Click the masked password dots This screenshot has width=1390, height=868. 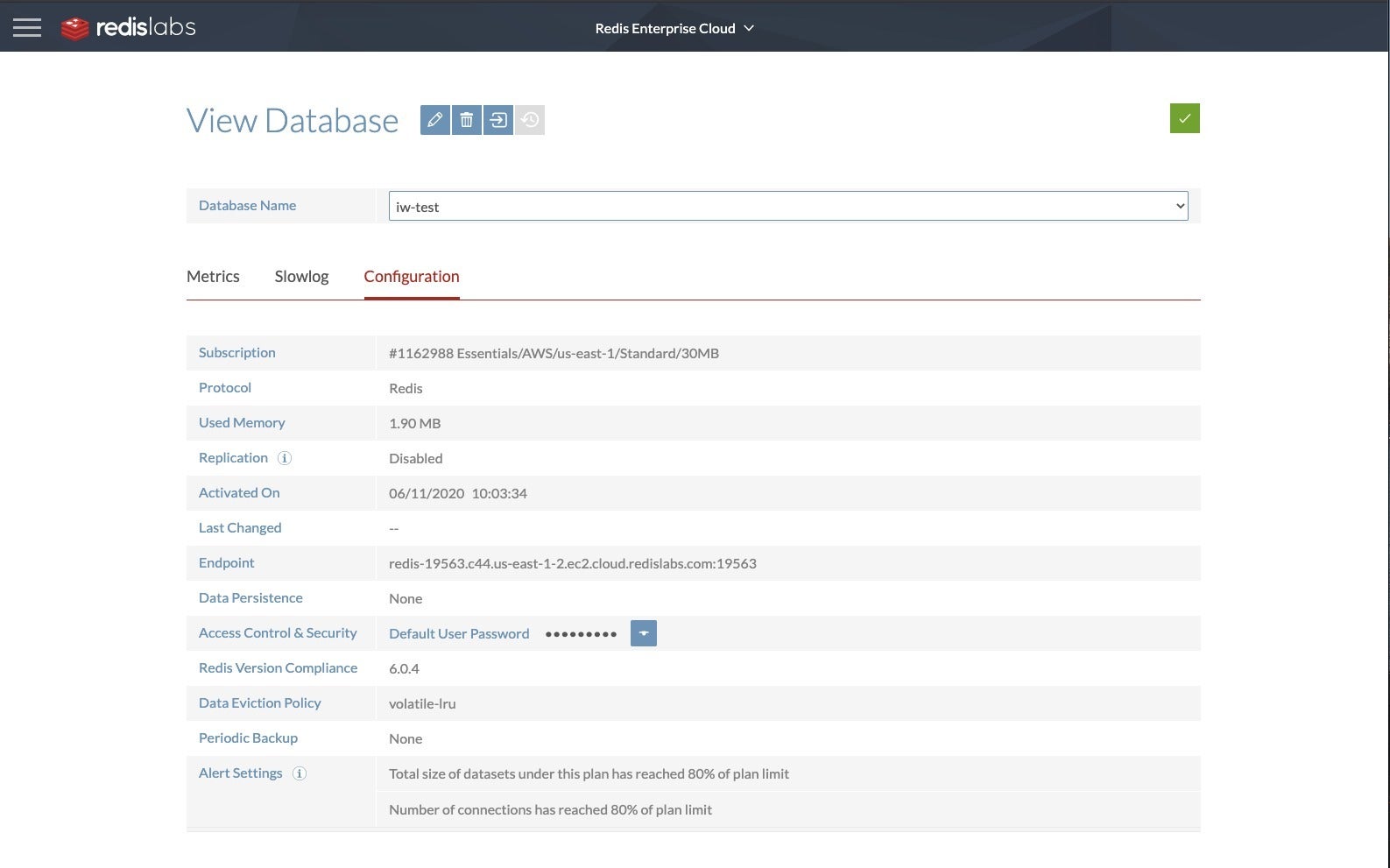click(x=581, y=634)
